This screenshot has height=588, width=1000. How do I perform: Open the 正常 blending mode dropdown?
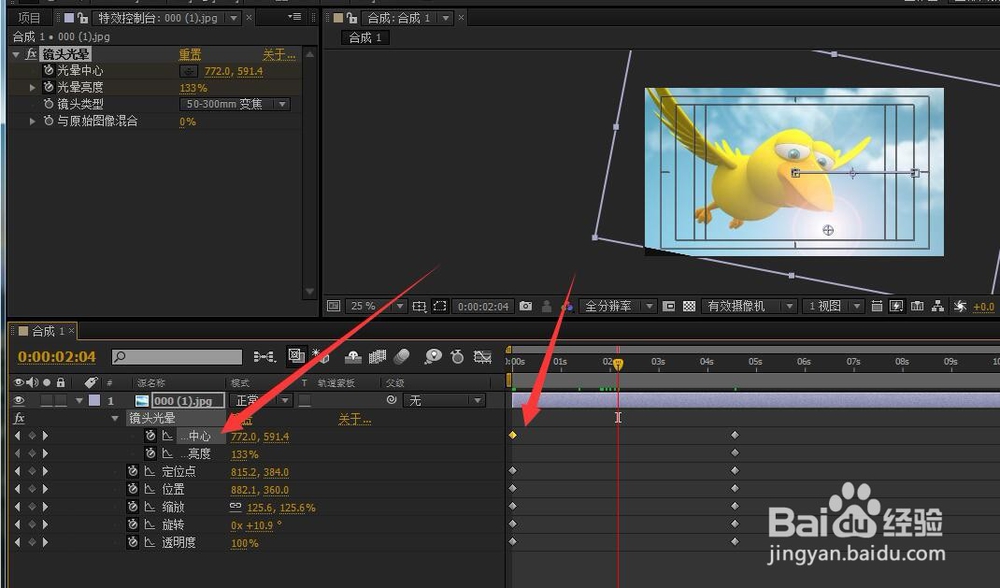click(x=261, y=401)
